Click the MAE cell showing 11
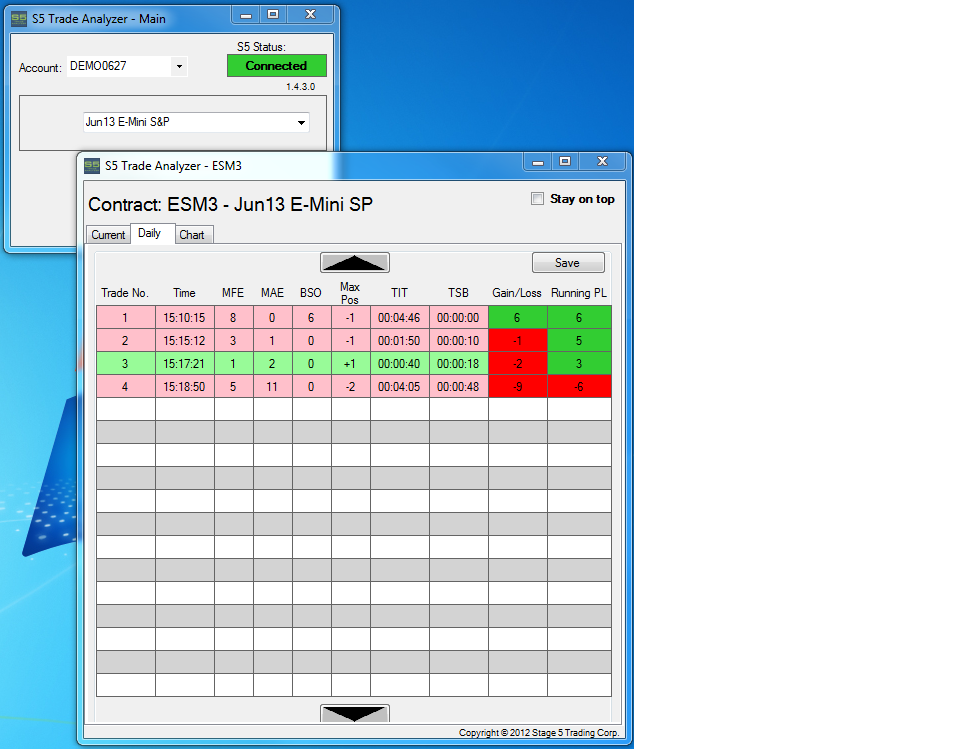 pos(272,386)
